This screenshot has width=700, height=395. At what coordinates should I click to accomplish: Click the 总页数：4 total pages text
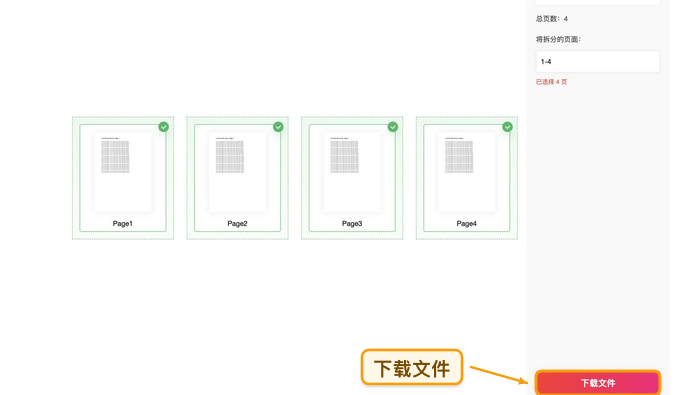tap(552, 19)
